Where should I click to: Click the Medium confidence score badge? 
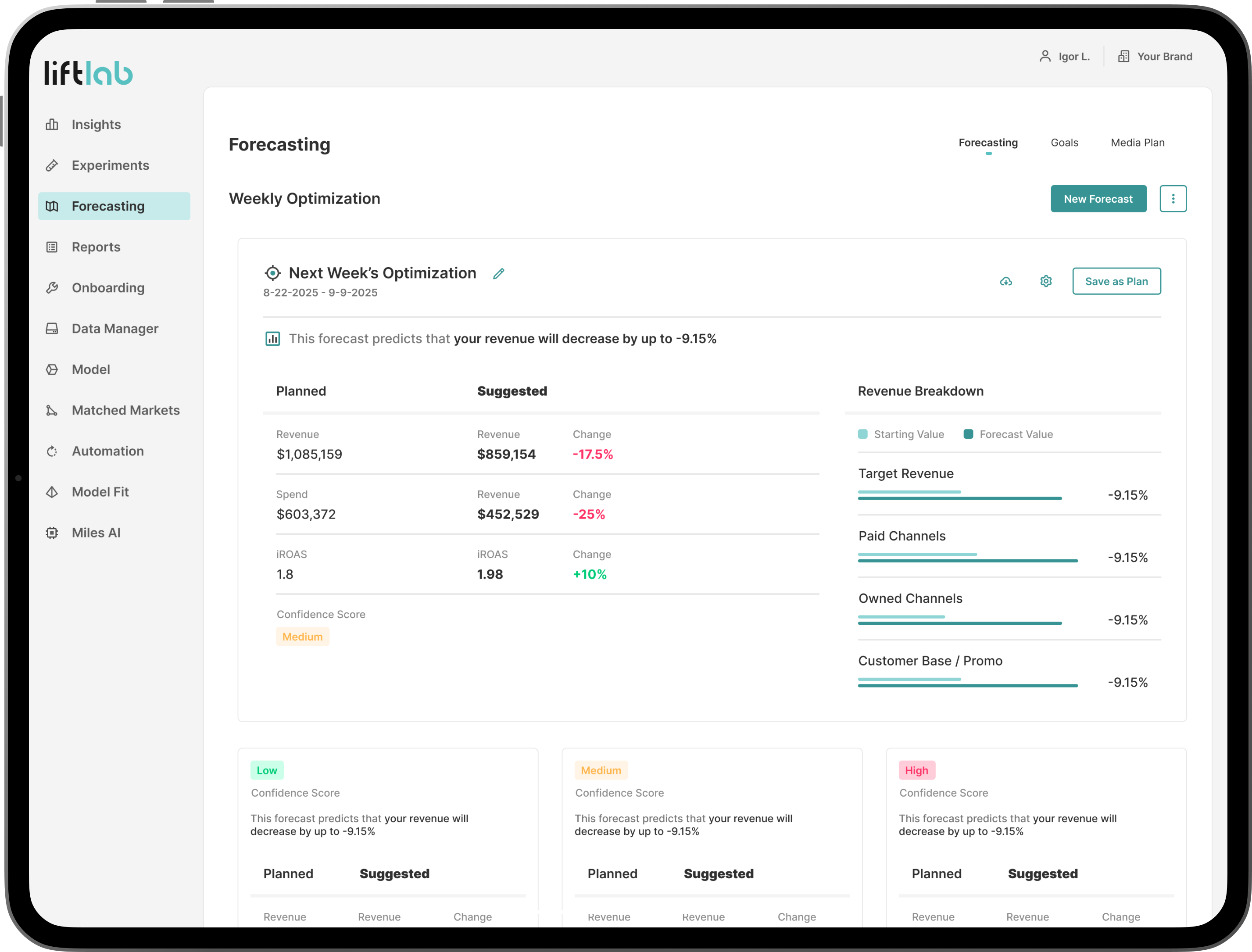pyautogui.click(x=303, y=637)
